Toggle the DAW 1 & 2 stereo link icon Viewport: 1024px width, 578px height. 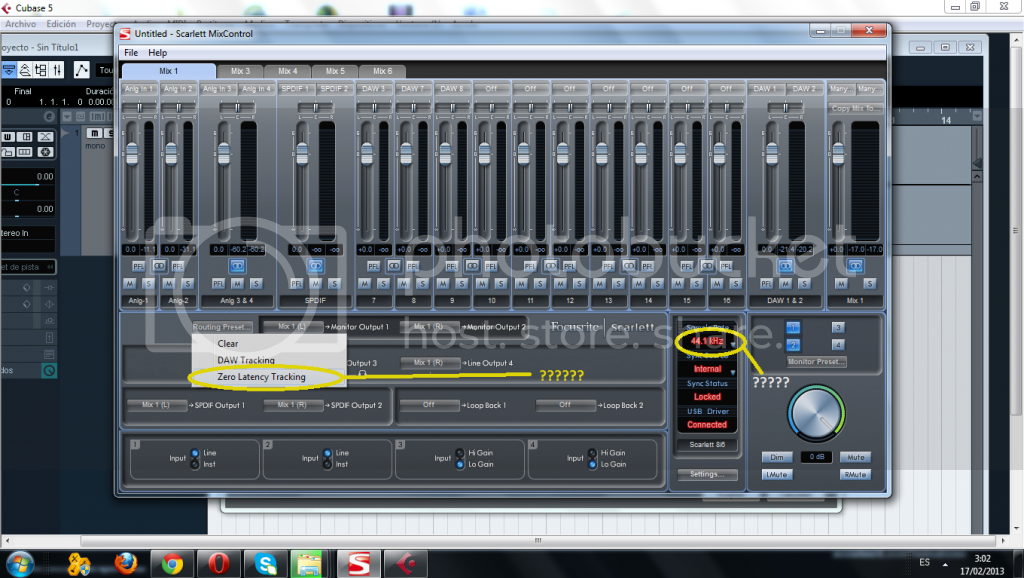click(x=786, y=266)
